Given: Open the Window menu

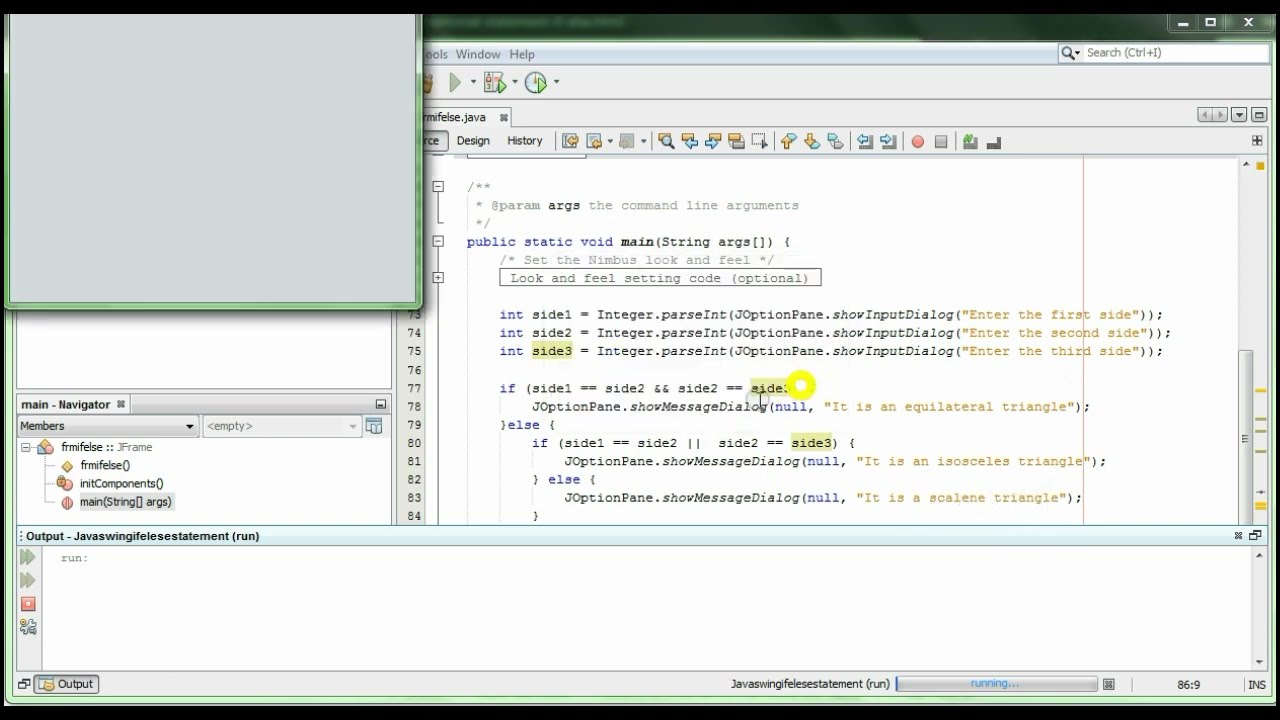Looking at the screenshot, I should pyautogui.click(x=478, y=54).
